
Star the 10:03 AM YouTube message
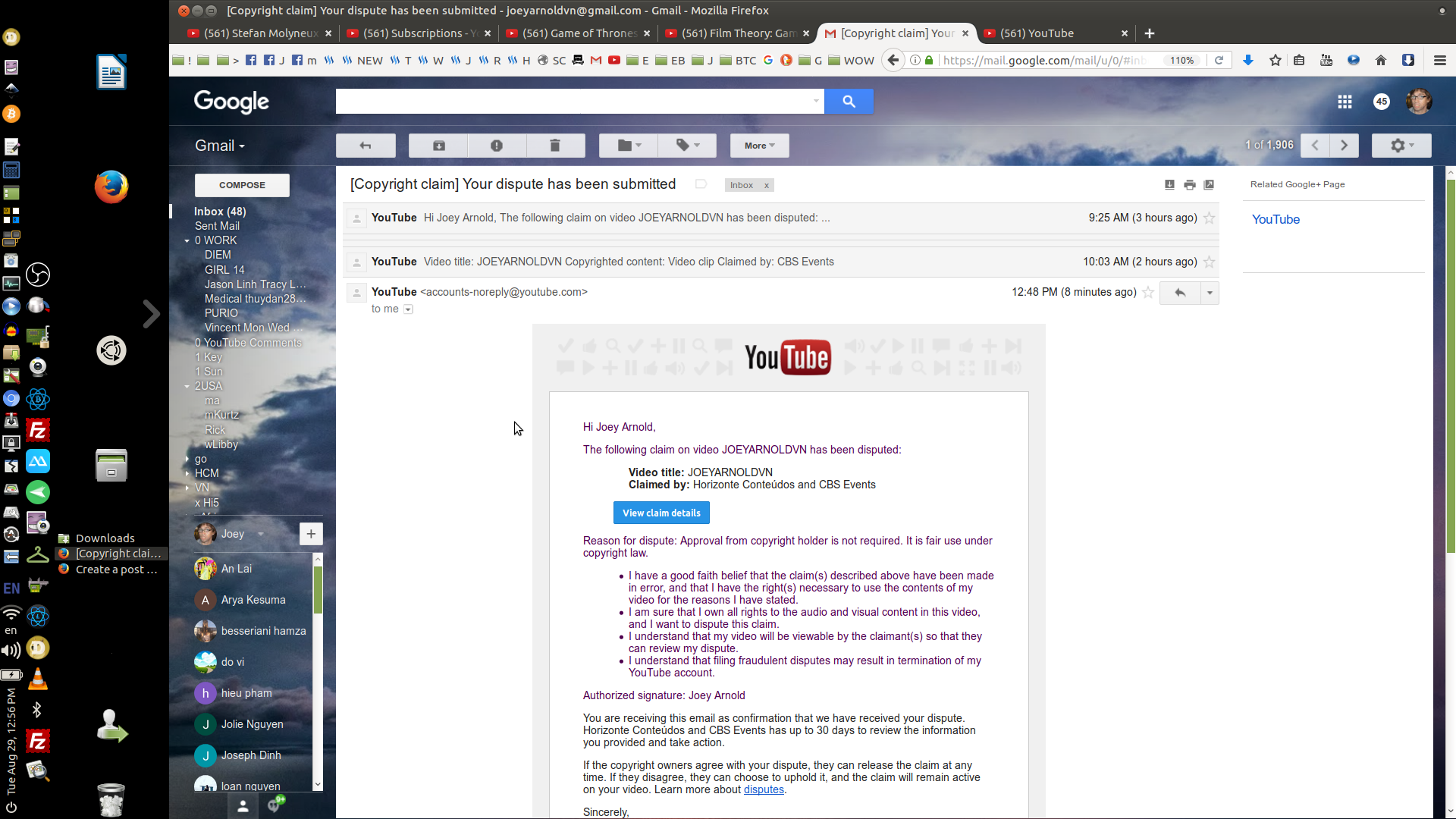(1210, 262)
